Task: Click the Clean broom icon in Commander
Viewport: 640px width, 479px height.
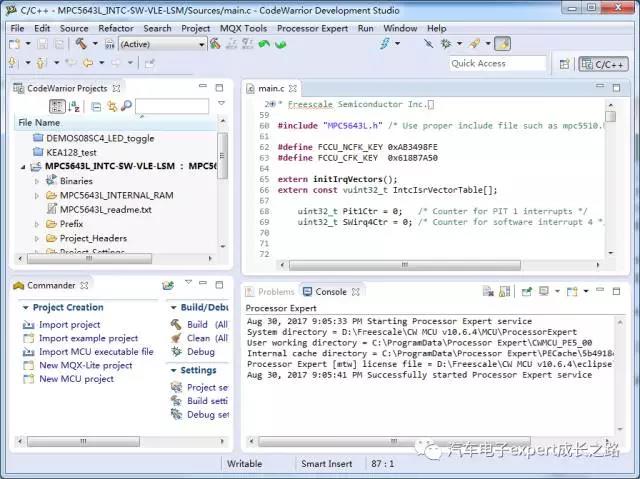Action: coord(175,338)
